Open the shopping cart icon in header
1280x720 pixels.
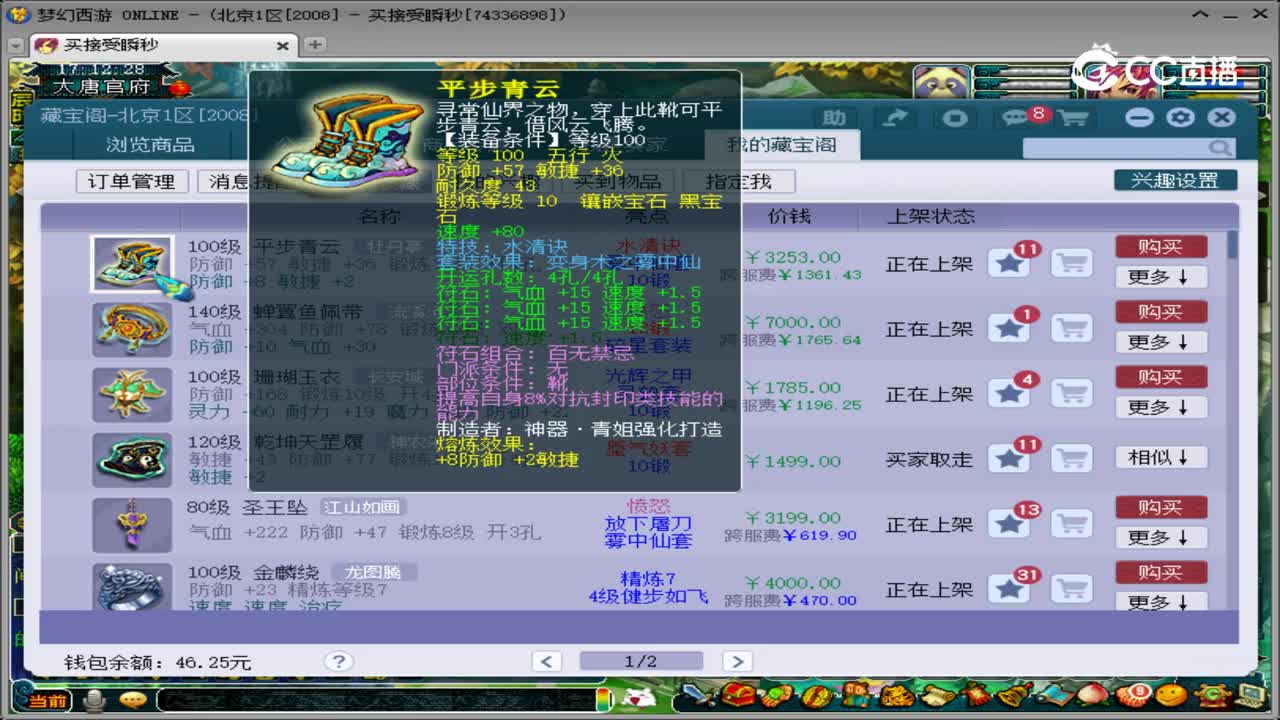(1073, 118)
